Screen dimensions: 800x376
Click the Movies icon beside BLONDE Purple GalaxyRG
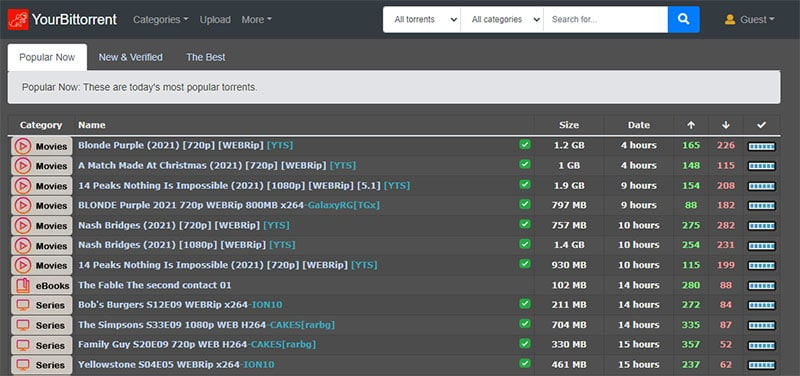click(22, 206)
